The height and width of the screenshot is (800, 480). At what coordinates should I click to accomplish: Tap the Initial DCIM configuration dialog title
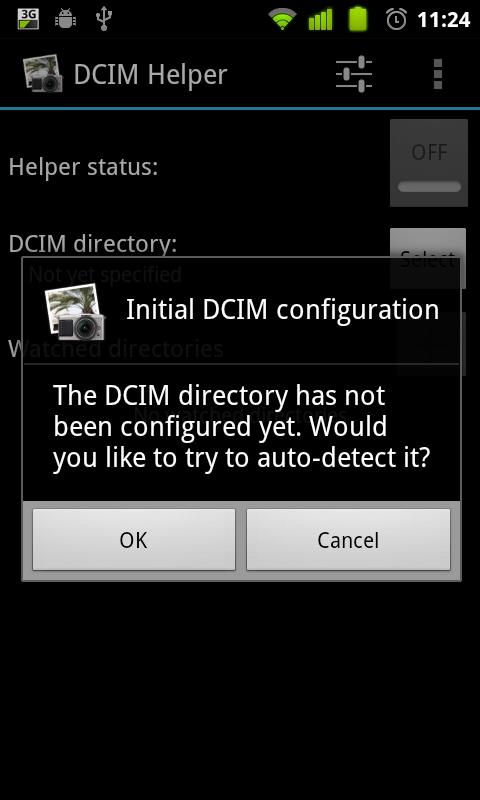tap(283, 309)
